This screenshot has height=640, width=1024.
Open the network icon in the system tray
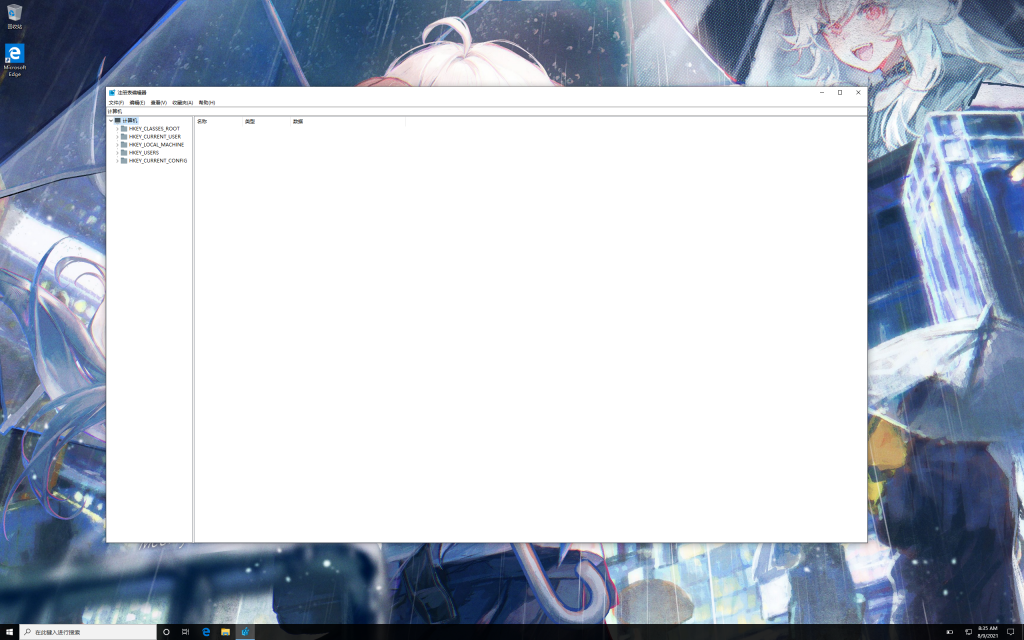[968, 632]
